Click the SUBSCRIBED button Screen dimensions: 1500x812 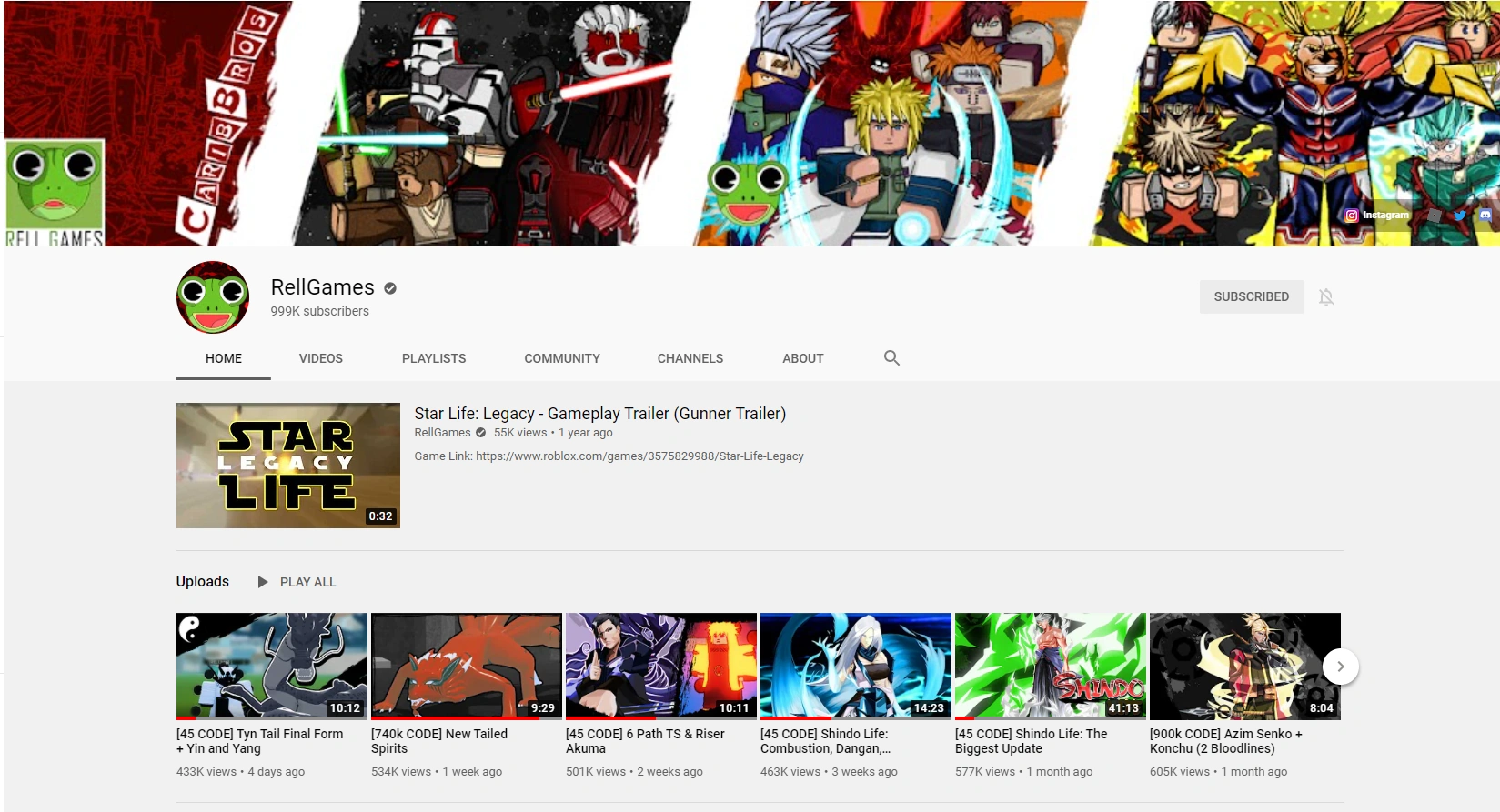click(1252, 297)
